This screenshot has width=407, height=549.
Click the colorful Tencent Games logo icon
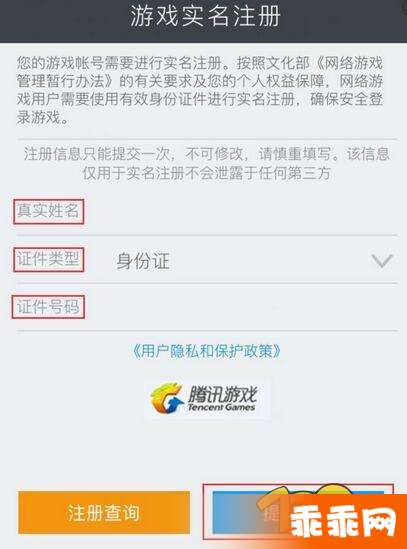coord(167,398)
